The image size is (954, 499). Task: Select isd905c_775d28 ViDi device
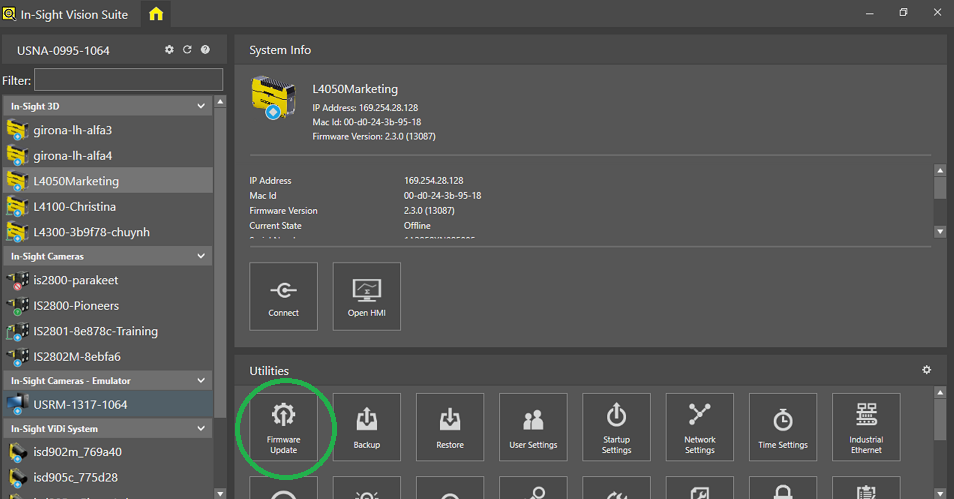pos(108,477)
